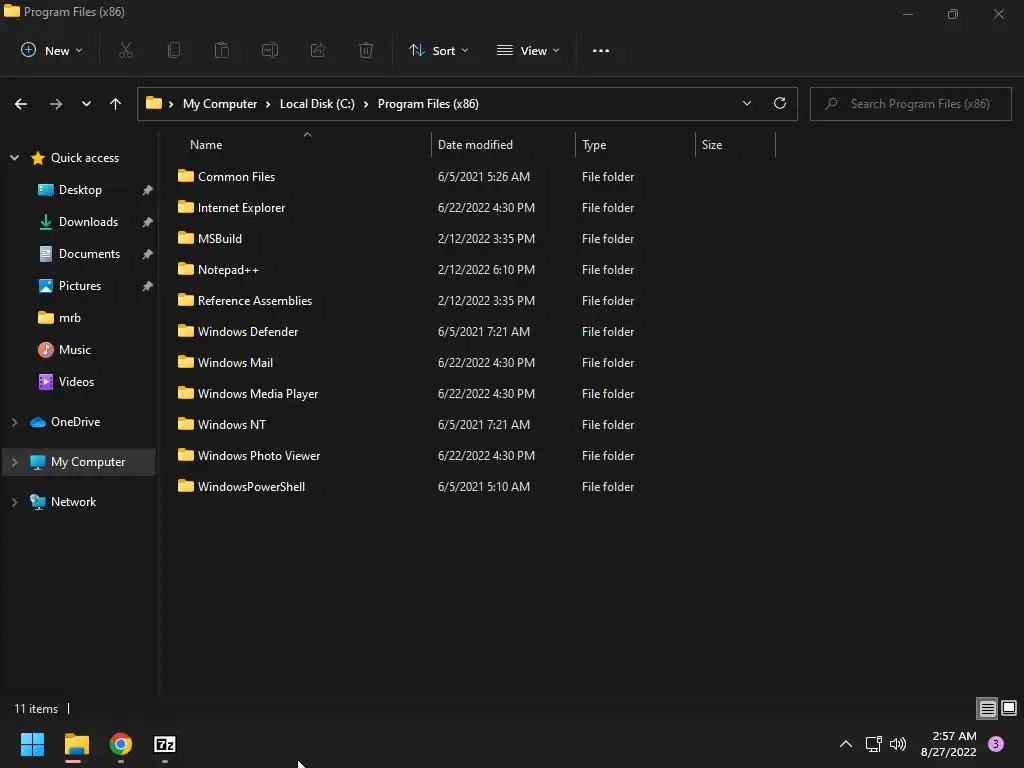The width and height of the screenshot is (1024, 768).
Task: Click Local Disk (C:) breadcrumb
Action: point(317,104)
